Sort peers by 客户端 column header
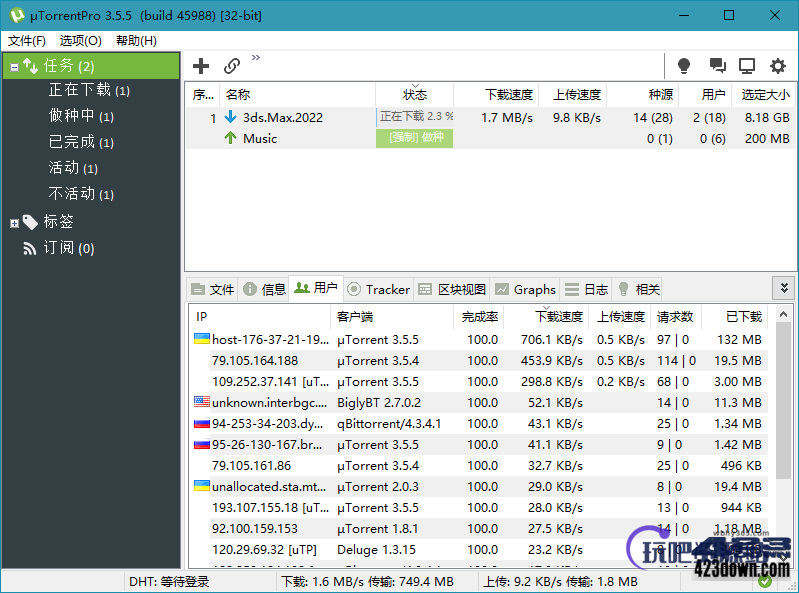Image resolution: width=799 pixels, height=593 pixels. tap(392, 317)
